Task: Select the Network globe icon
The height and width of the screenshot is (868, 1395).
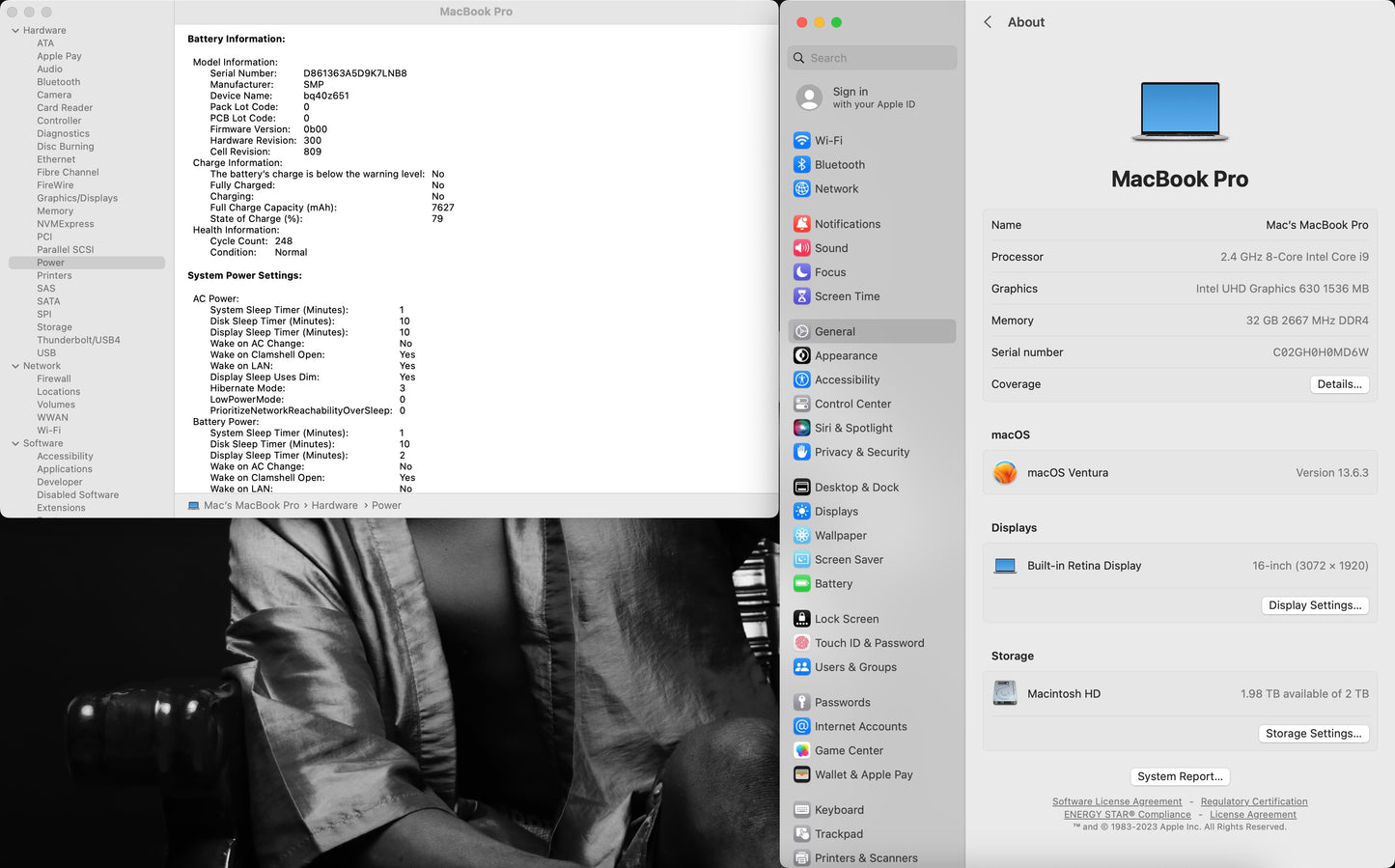Action: click(x=801, y=188)
